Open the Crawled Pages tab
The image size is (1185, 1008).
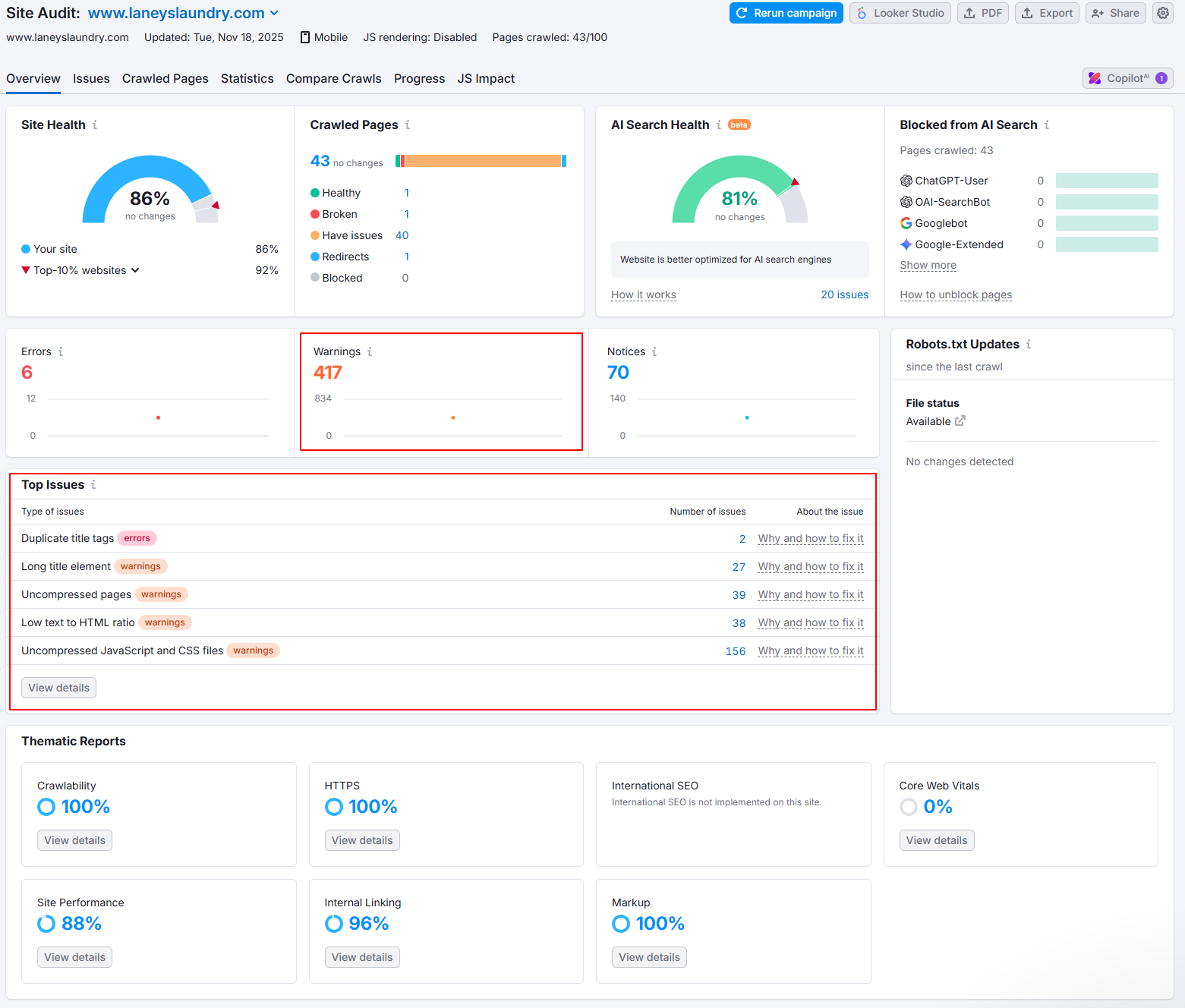coord(165,79)
